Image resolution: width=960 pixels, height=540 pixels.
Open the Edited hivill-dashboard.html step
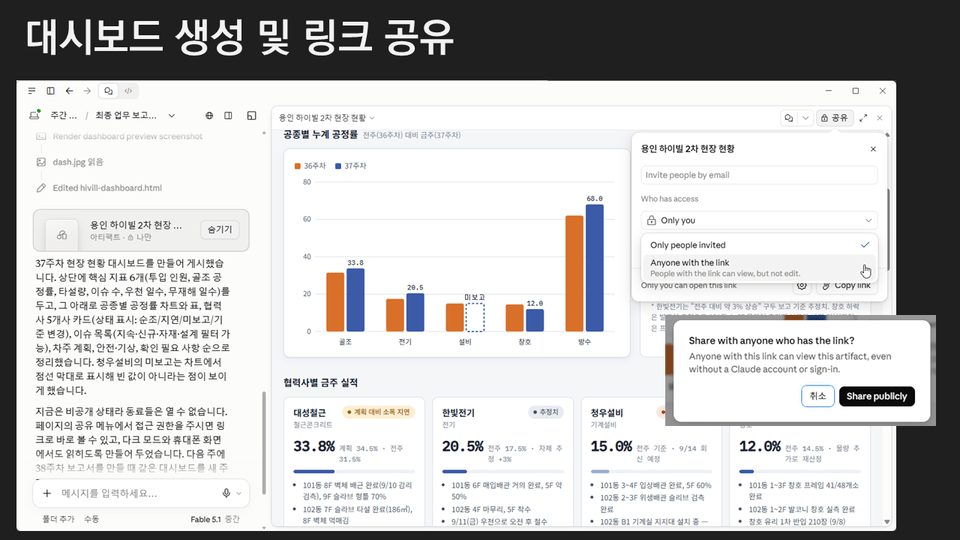[x=107, y=188]
